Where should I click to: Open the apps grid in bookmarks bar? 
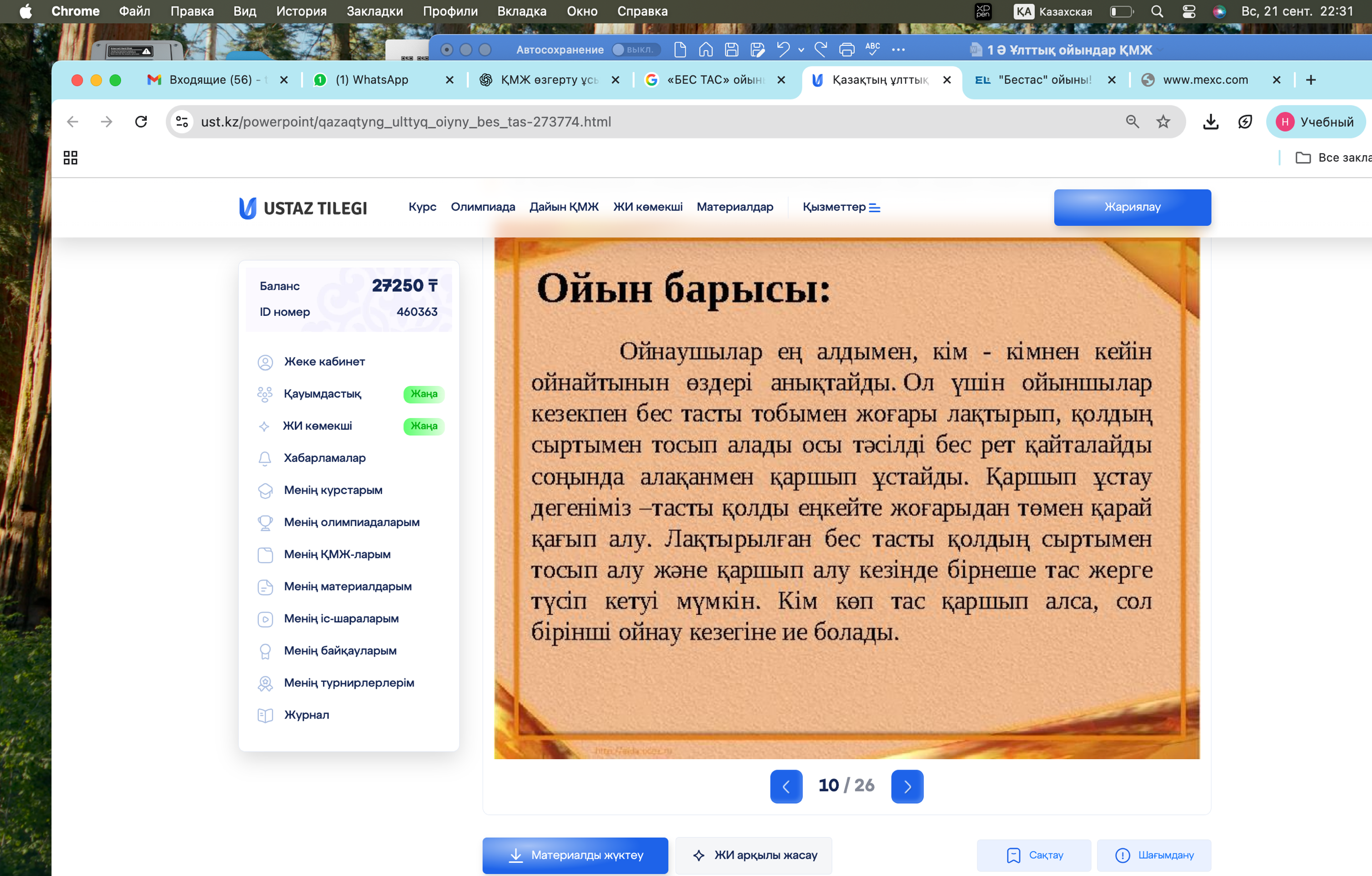(70, 157)
